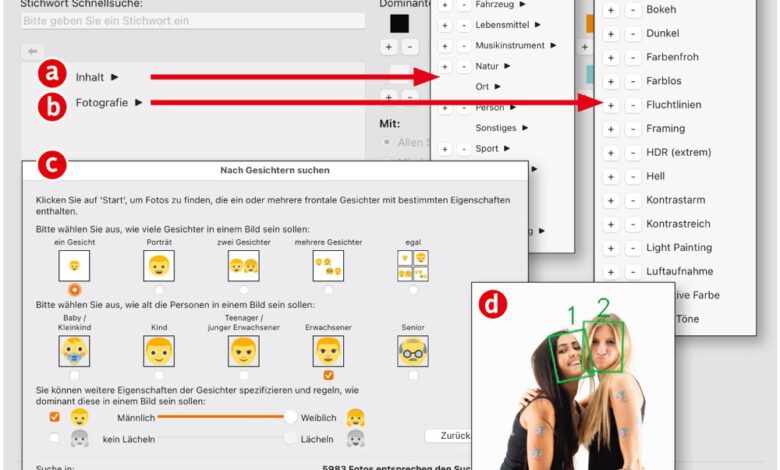Click the minus button below the black swatch
Image resolution: width=780 pixels, height=470 pixels.
coord(410,47)
